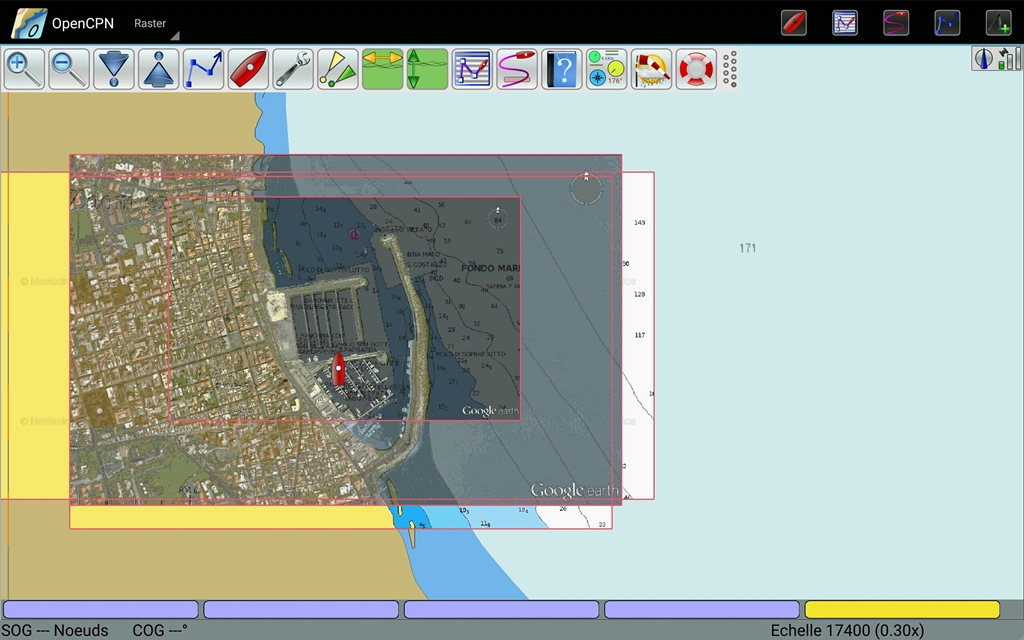Open Route Manager from the black action bar
This screenshot has width=1024, height=640.
845,23
